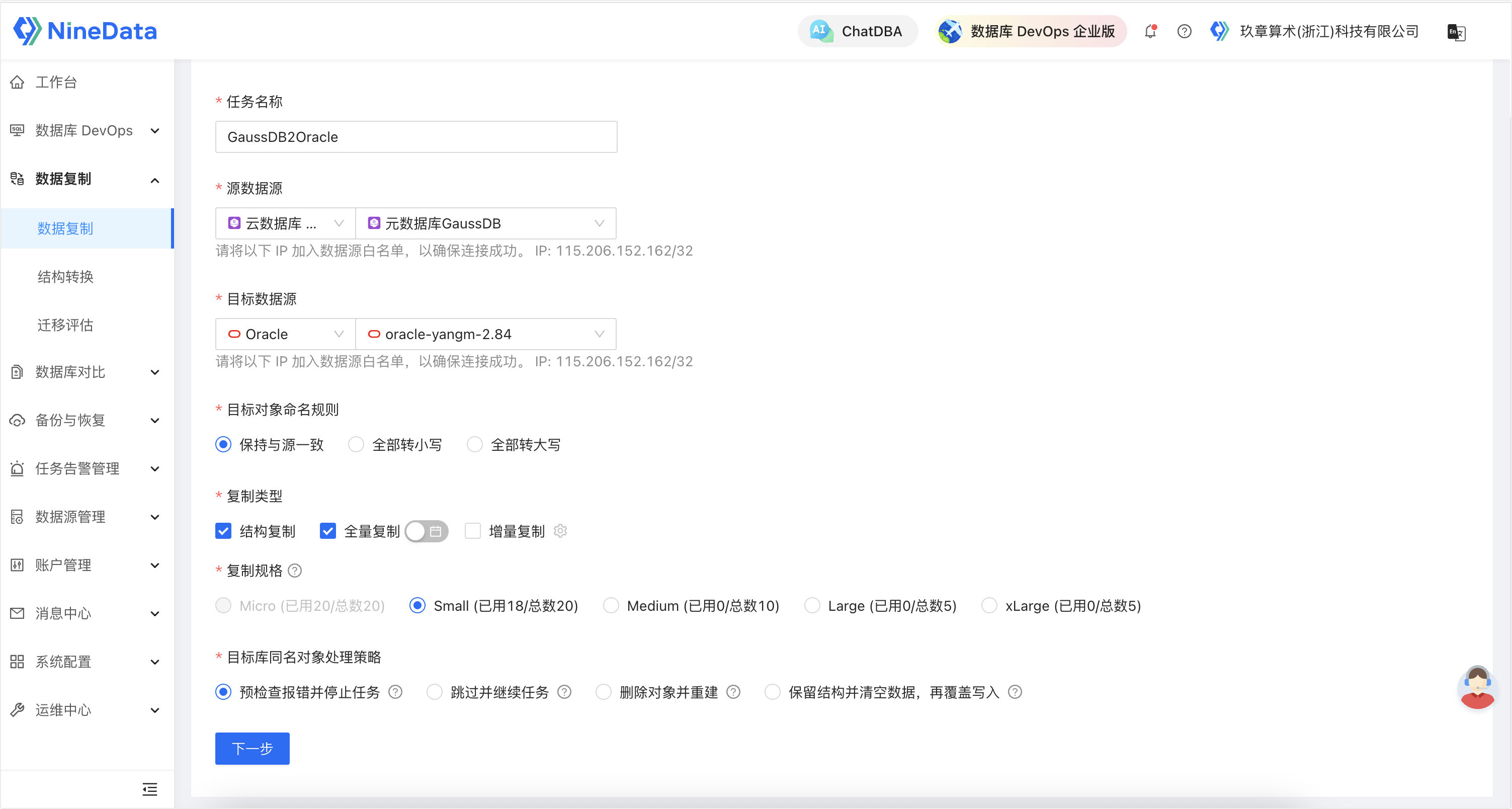Open the customer service avatar chat
The width and height of the screenshot is (1512, 809).
coord(1477,687)
